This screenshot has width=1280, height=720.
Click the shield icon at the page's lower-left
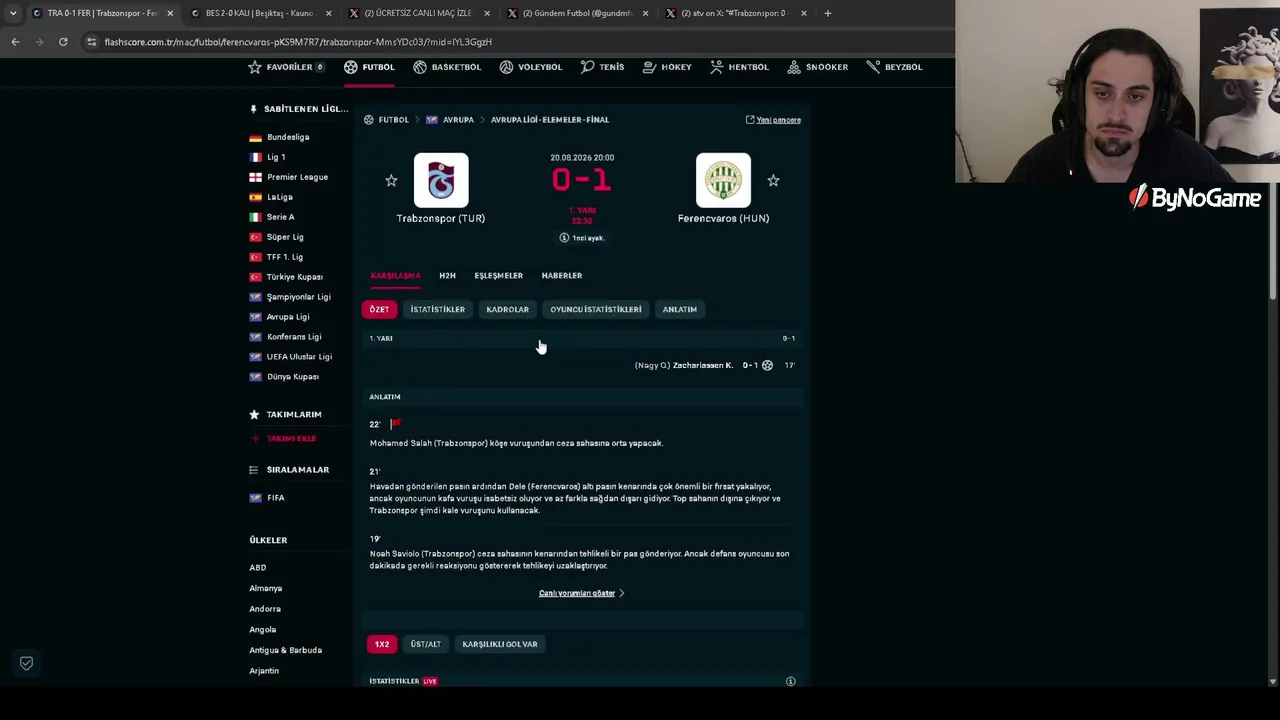27,663
